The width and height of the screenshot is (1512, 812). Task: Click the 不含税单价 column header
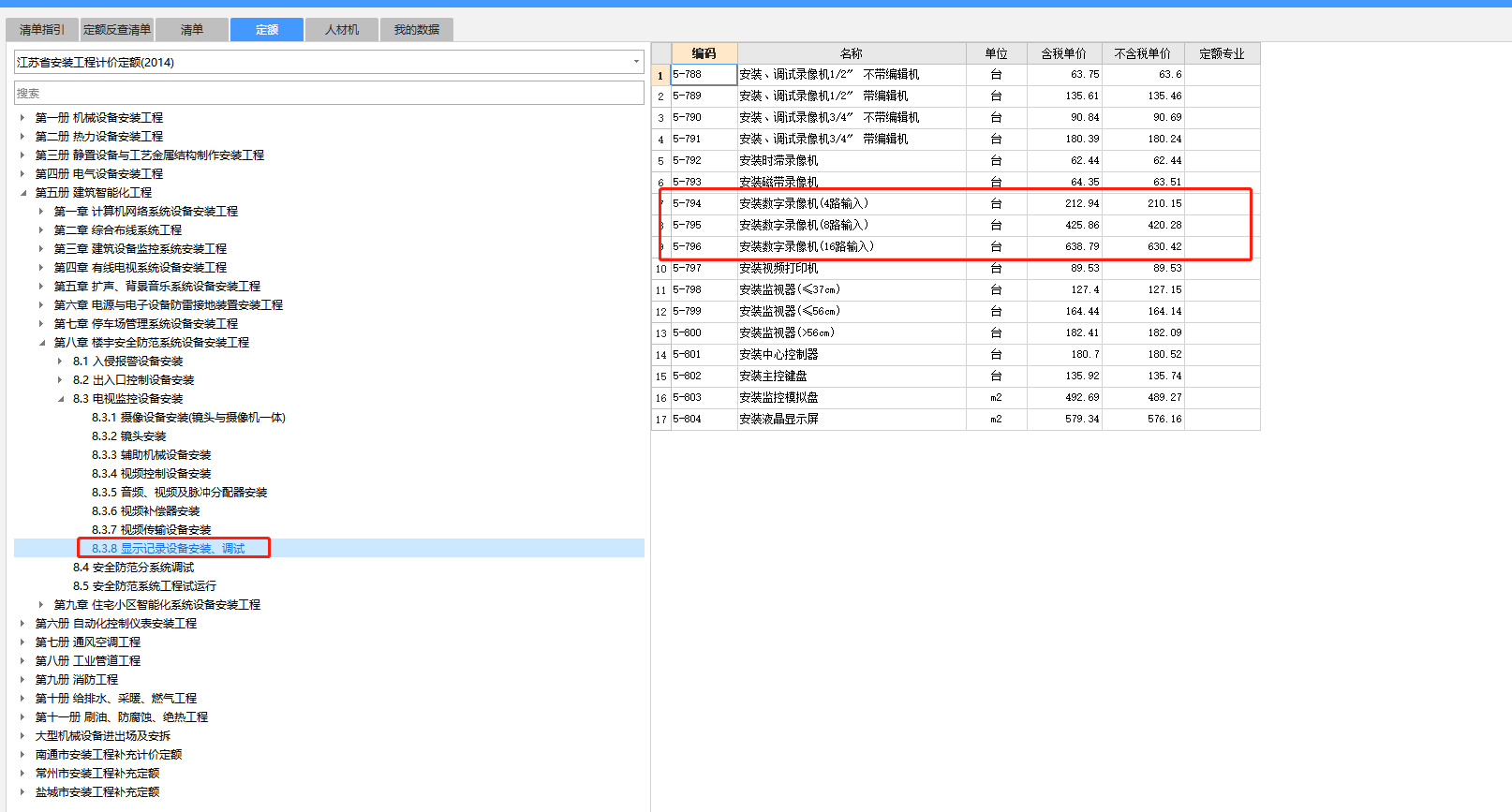[x=1143, y=53]
